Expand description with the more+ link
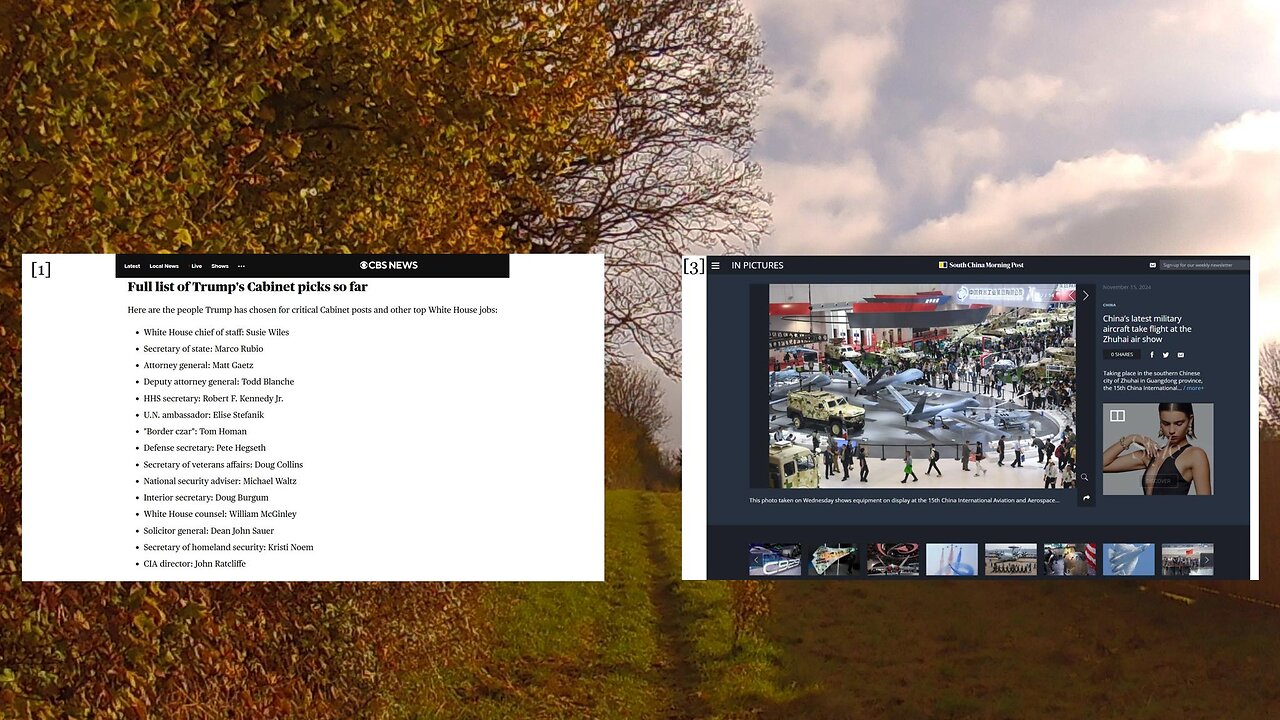This screenshot has height=720, width=1280. click(x=1193, y=388)
